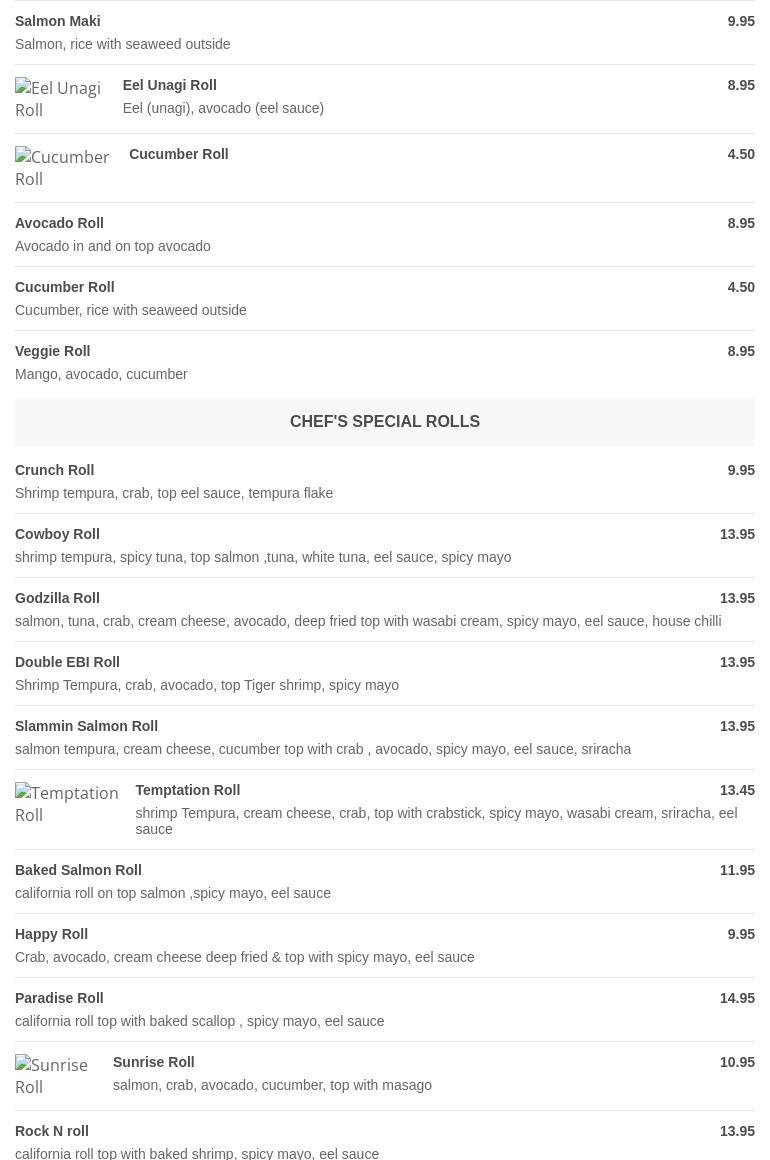Select the Happy Roll title
This screenshot has height=1160, width=770.
coord(52,934)
